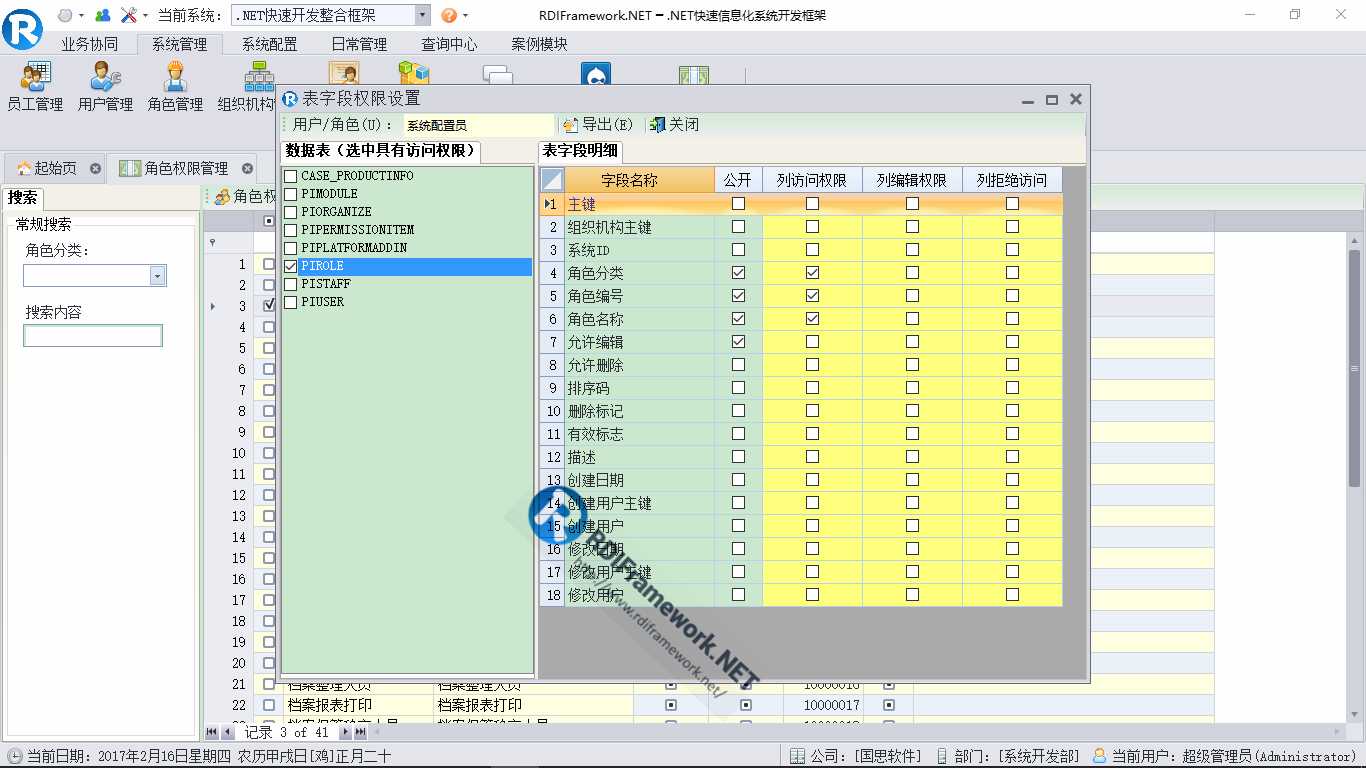The width and height of the screenshot is (1366, 768).
Task: Go to last record in navigator
Action: [x=361, y=733]
